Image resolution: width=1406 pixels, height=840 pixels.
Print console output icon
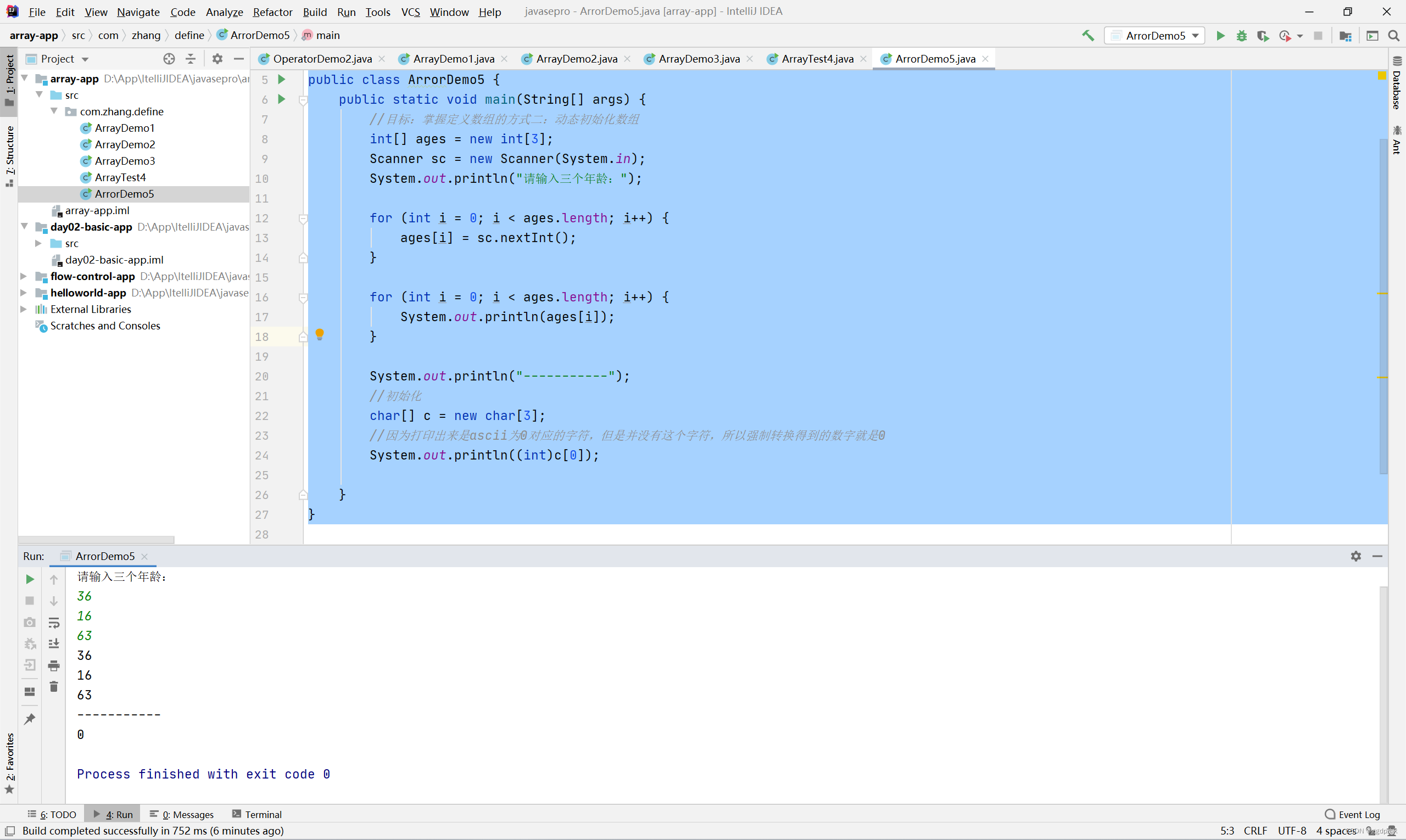[54, 665]
